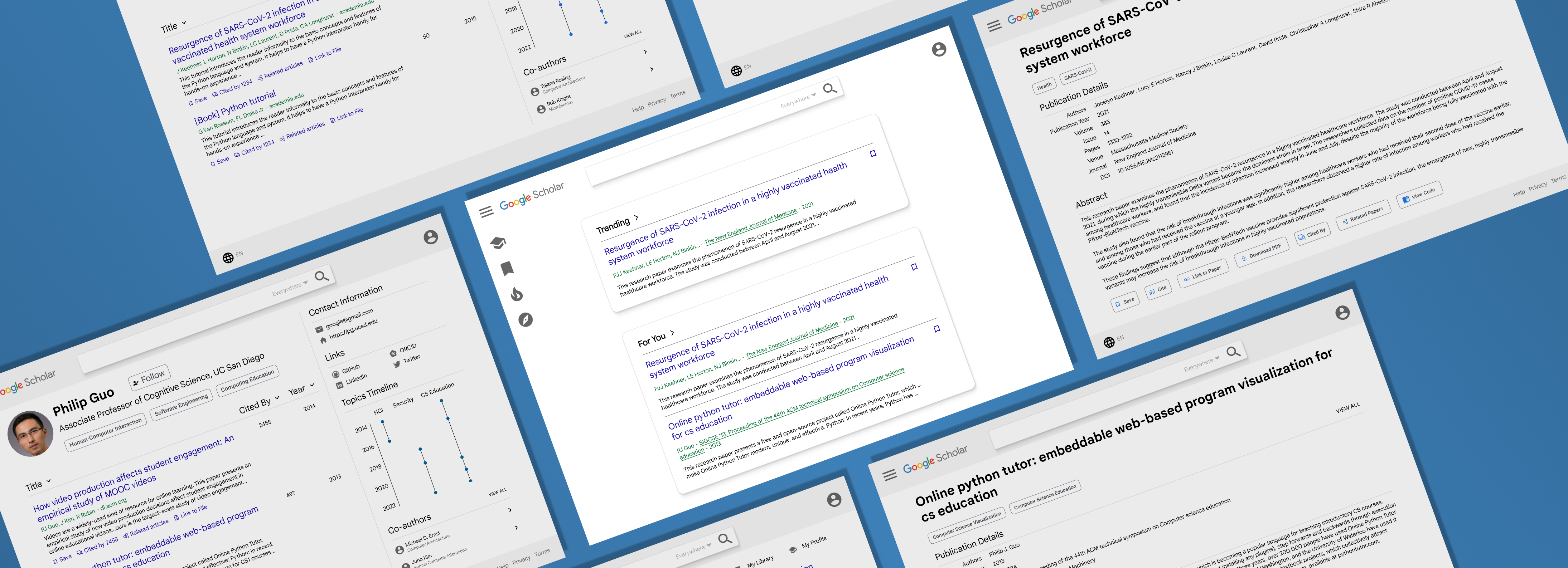The height and width of the screenshot is (568, 1568).
Task: Click the compass explore icon in the sidebar
Action: coord(525,320)
